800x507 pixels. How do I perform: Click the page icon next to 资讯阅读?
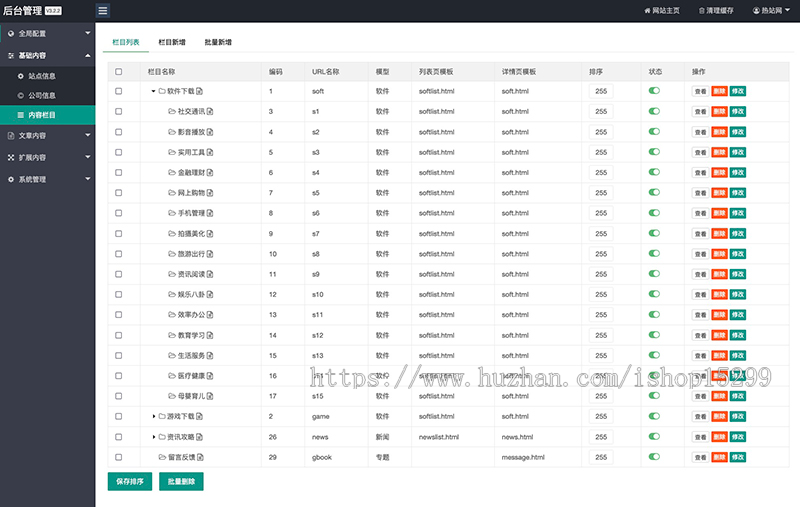(x=210, y=274)
